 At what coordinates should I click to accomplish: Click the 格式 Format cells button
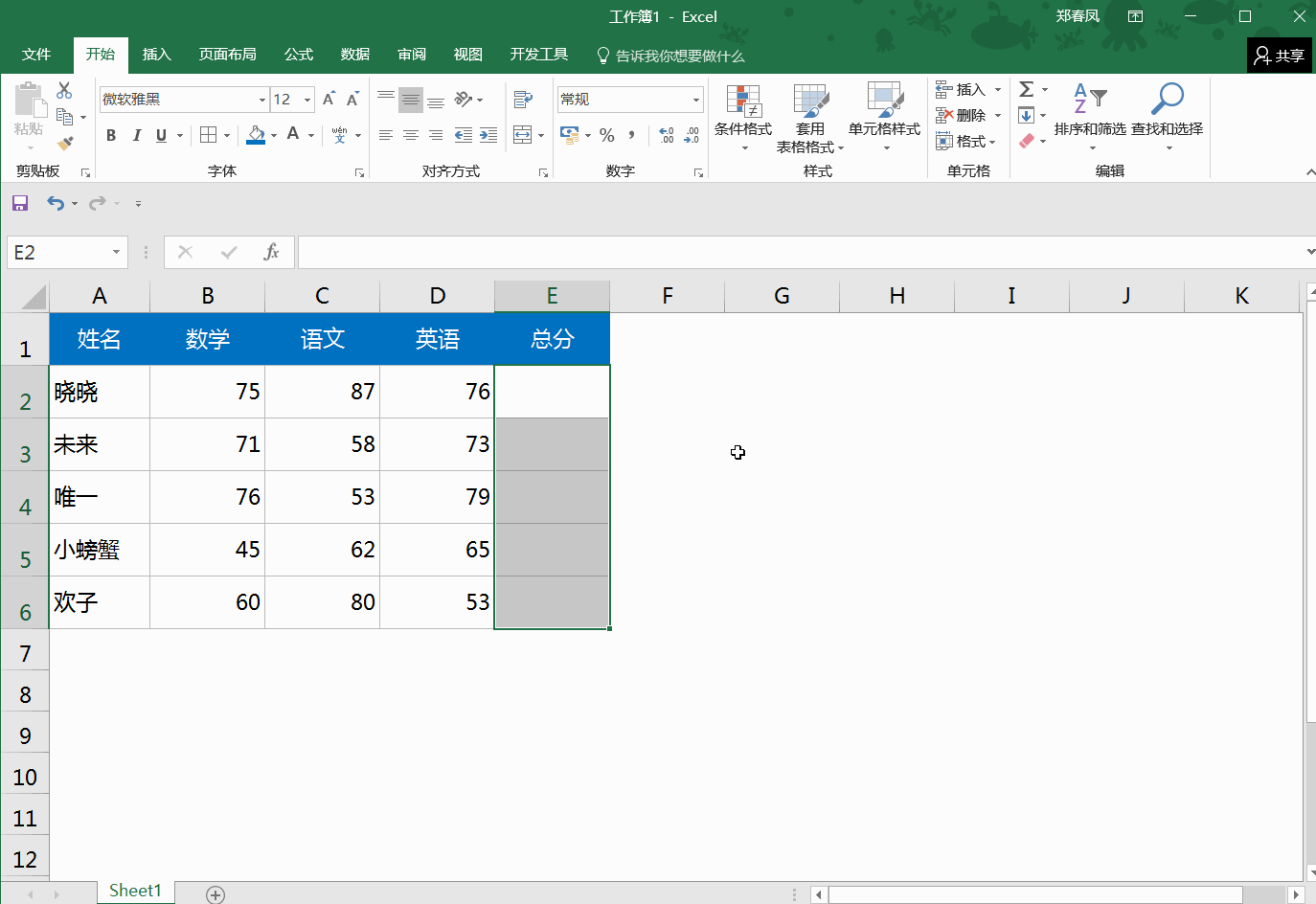pyautogui.click(x=961, y=141)
